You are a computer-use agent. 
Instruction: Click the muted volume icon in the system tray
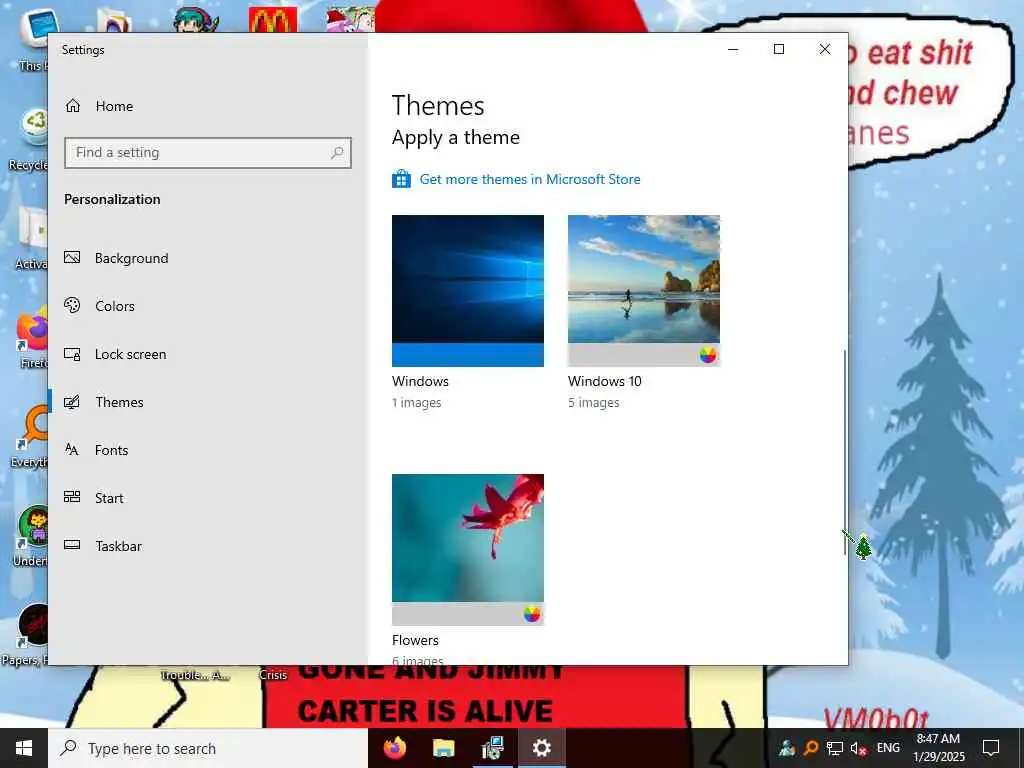[x=858, y=748]
